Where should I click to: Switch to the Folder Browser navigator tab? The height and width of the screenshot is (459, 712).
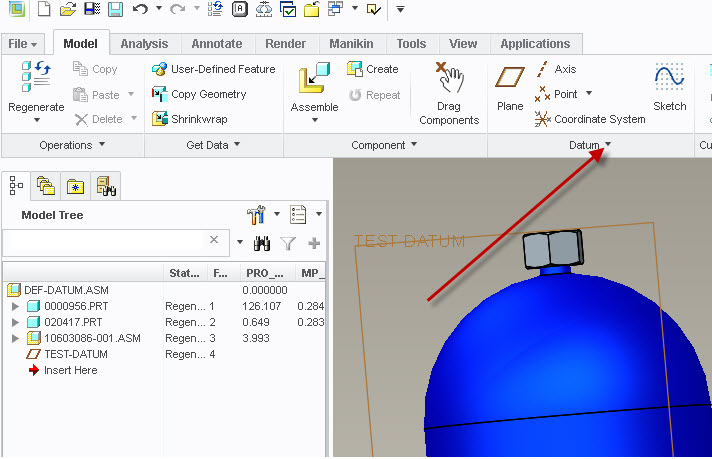[45, 185]
